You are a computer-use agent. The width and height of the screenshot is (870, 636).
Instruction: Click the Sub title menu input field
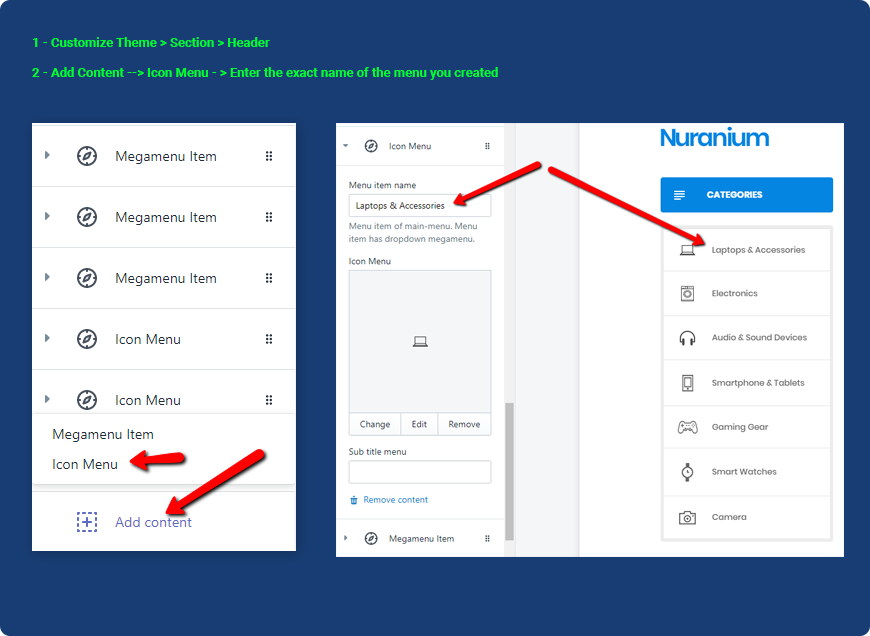tap(419, 472)
